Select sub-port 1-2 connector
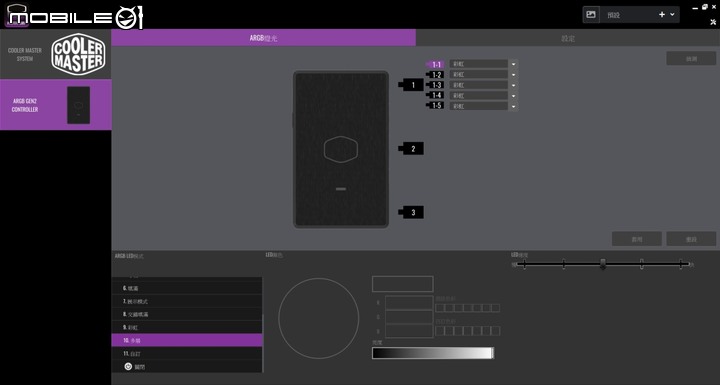720x385 pixels. (x=435, y=74)
